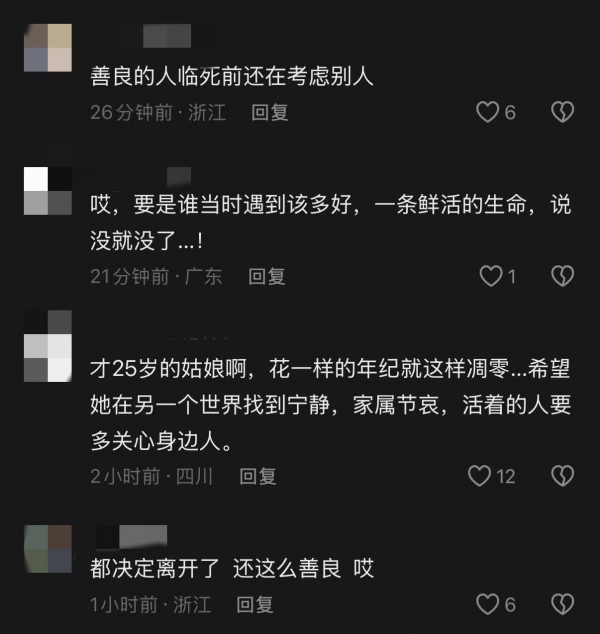Reply to the 21分钟前 广东 comment

coord(267,277)
